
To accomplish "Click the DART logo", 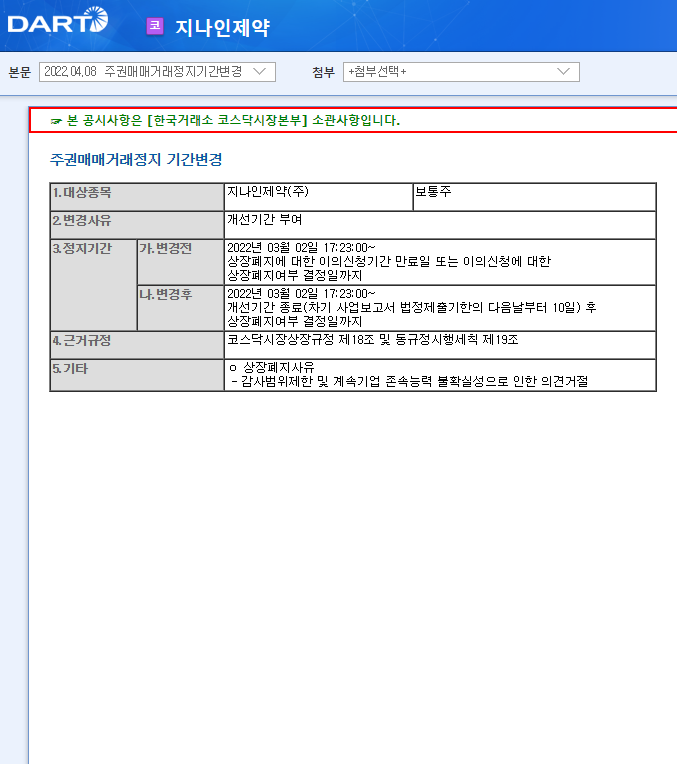I will [x=58, y=20].
